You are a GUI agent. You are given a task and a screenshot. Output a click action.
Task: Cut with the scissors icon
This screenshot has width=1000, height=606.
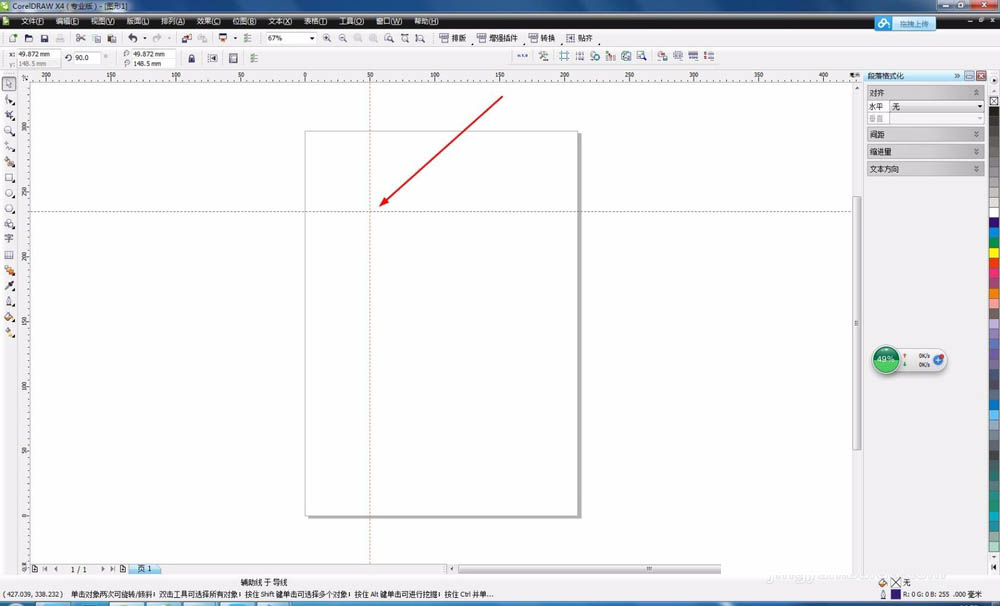(80, 38)
